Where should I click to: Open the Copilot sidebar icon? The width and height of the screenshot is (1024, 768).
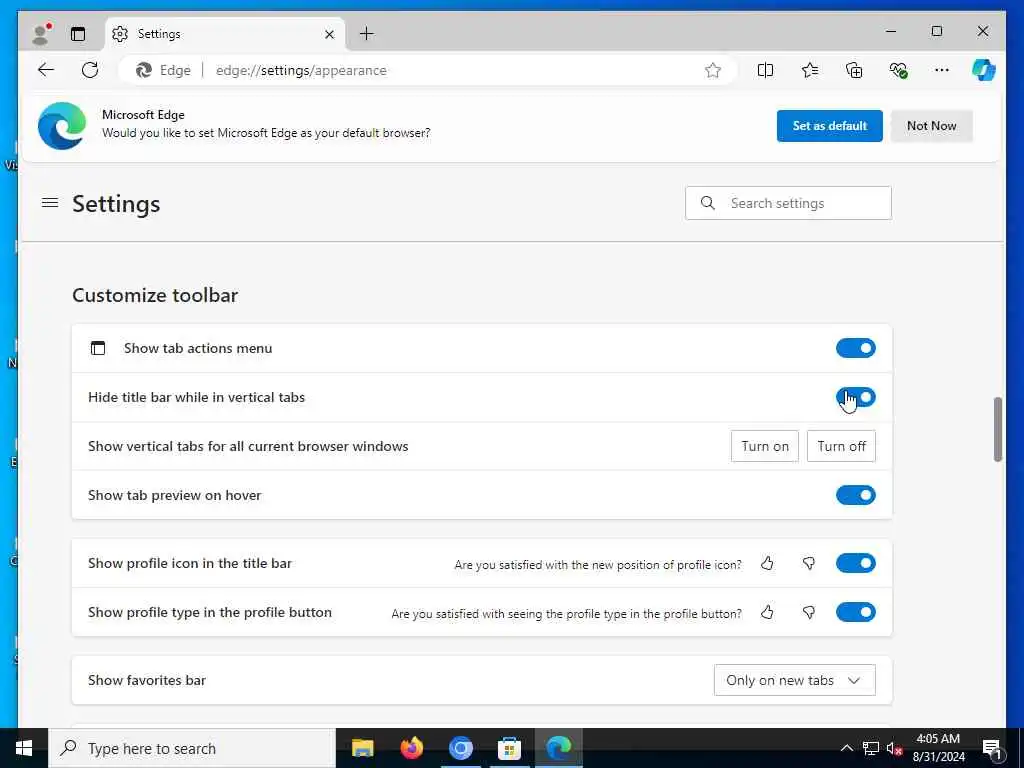[984, 70]
